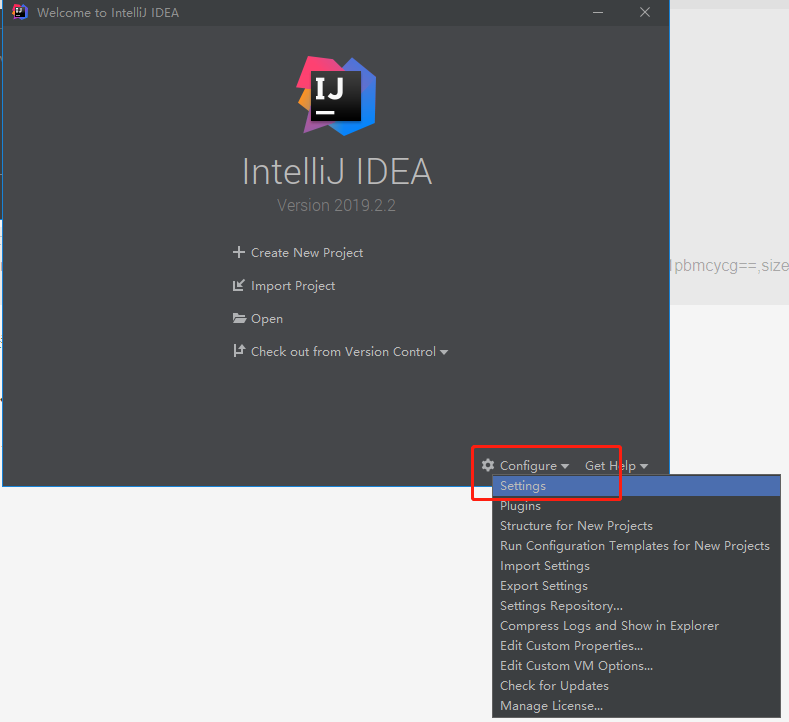This screenshot has height=722, width=789.
Task: Open Run Configuration Templates for New Projects
Action: pos(636,546)
